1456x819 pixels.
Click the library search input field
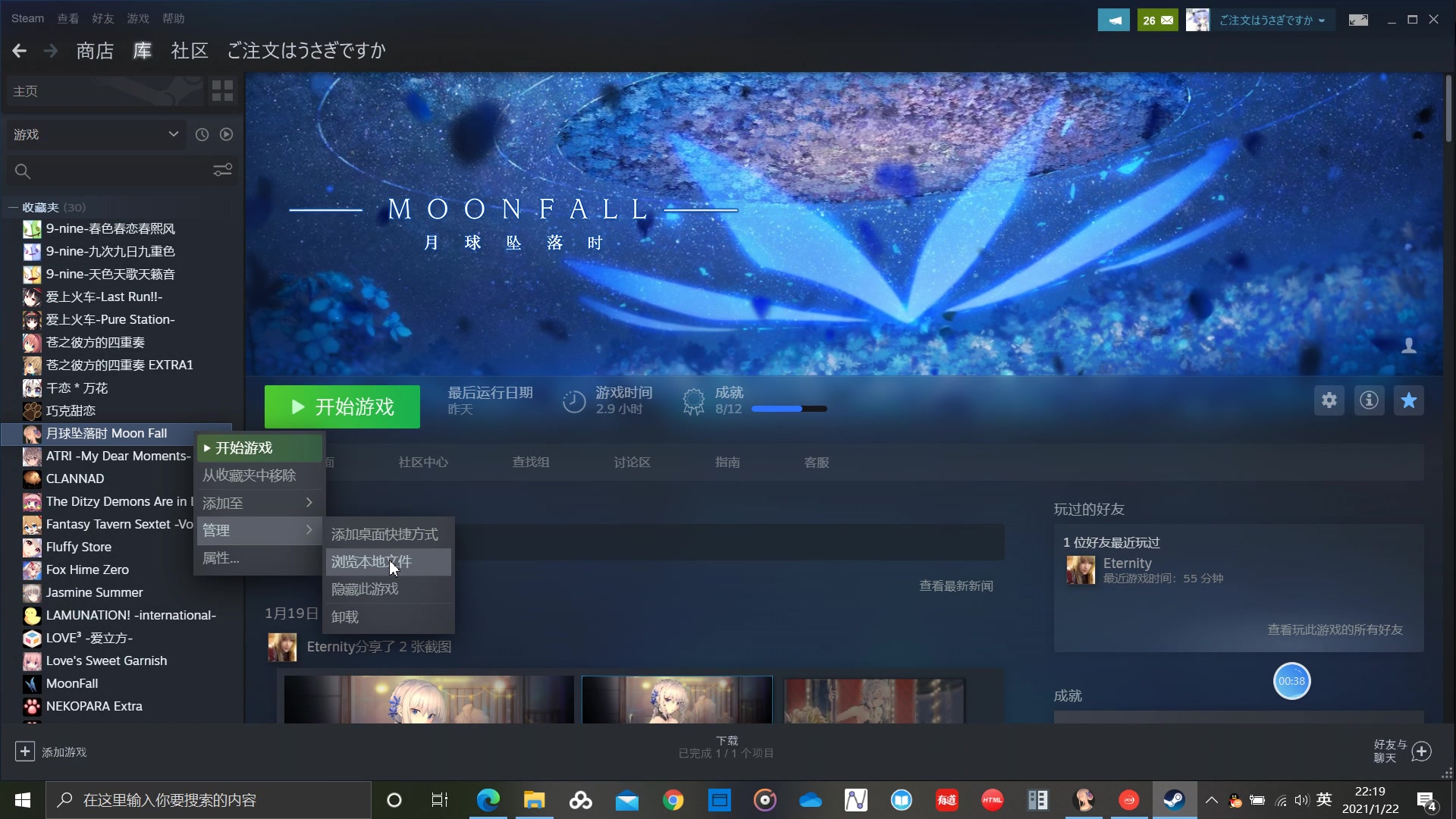tap(121, 171)
